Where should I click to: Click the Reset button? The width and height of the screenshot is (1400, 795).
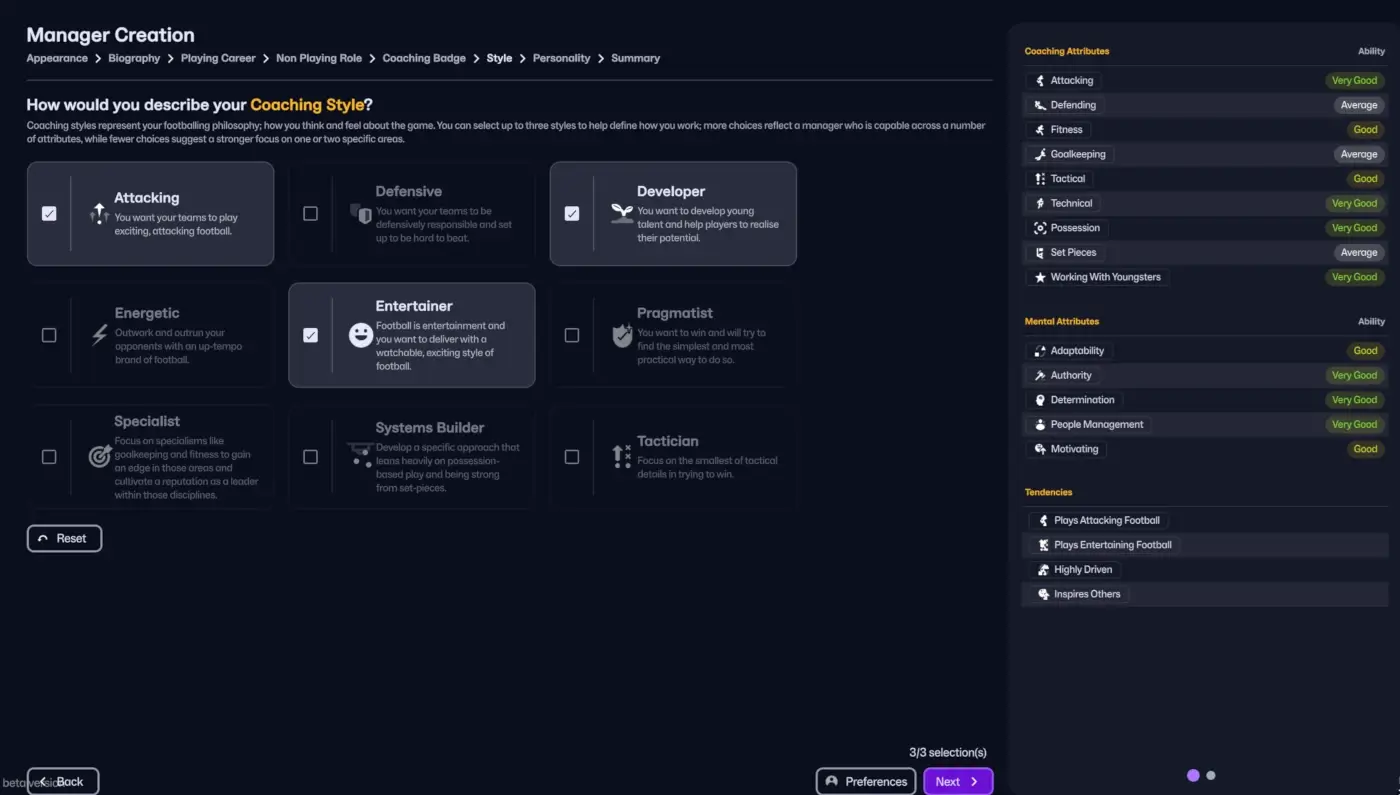tap(64, 538)
